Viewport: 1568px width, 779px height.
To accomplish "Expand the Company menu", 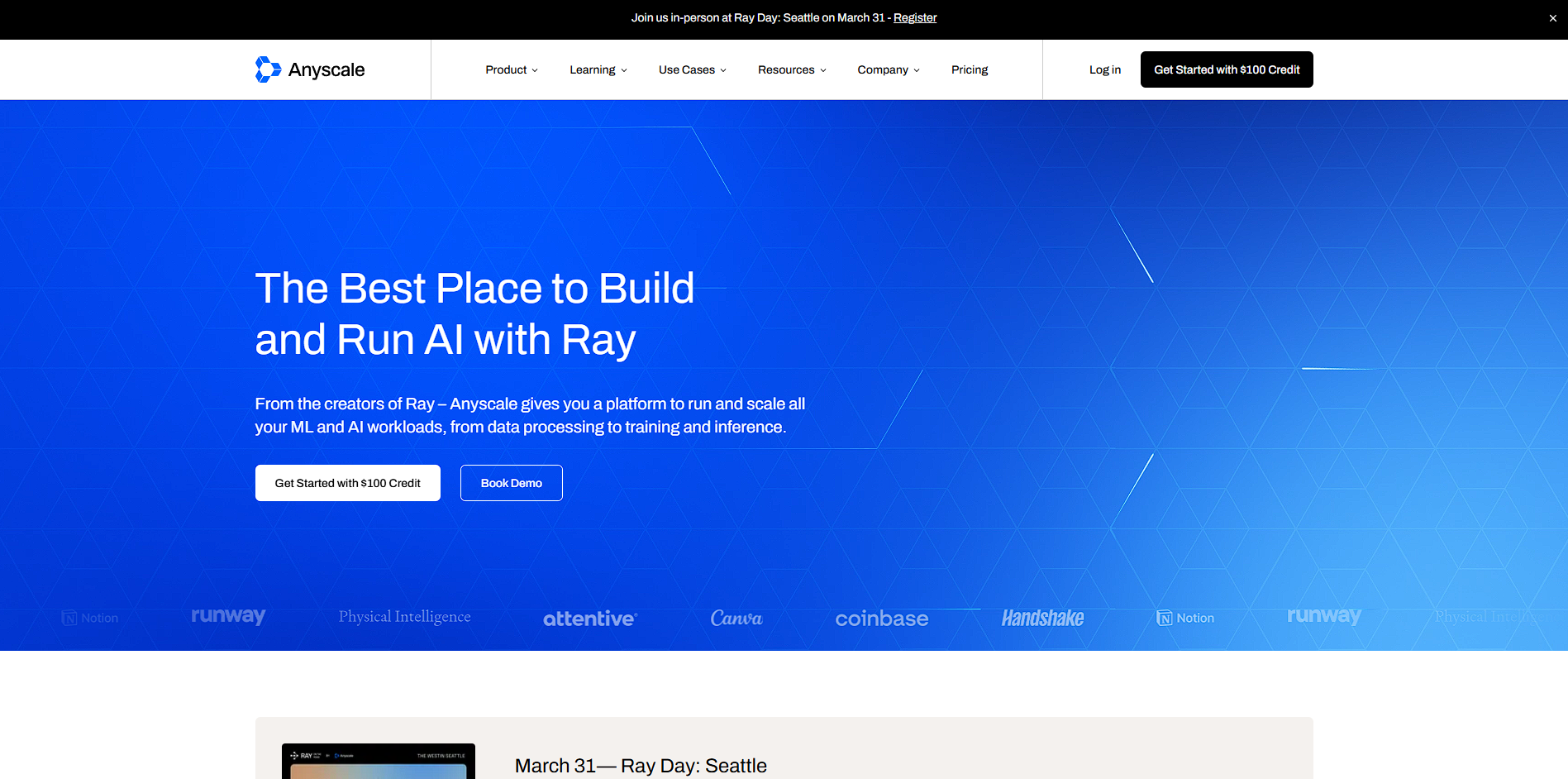I will coord(889,69).
